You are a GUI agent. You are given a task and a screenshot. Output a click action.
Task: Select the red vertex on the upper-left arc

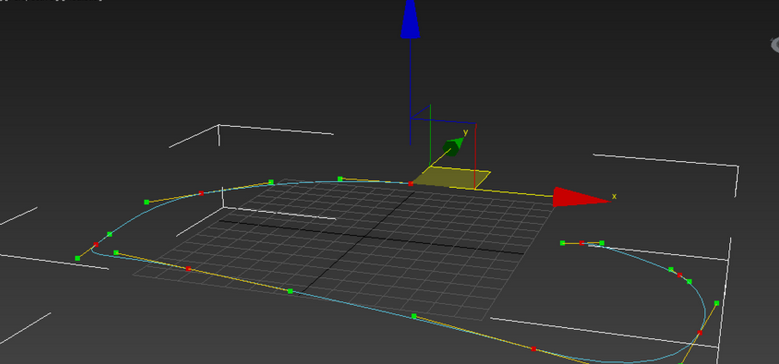tap(201, 193)
